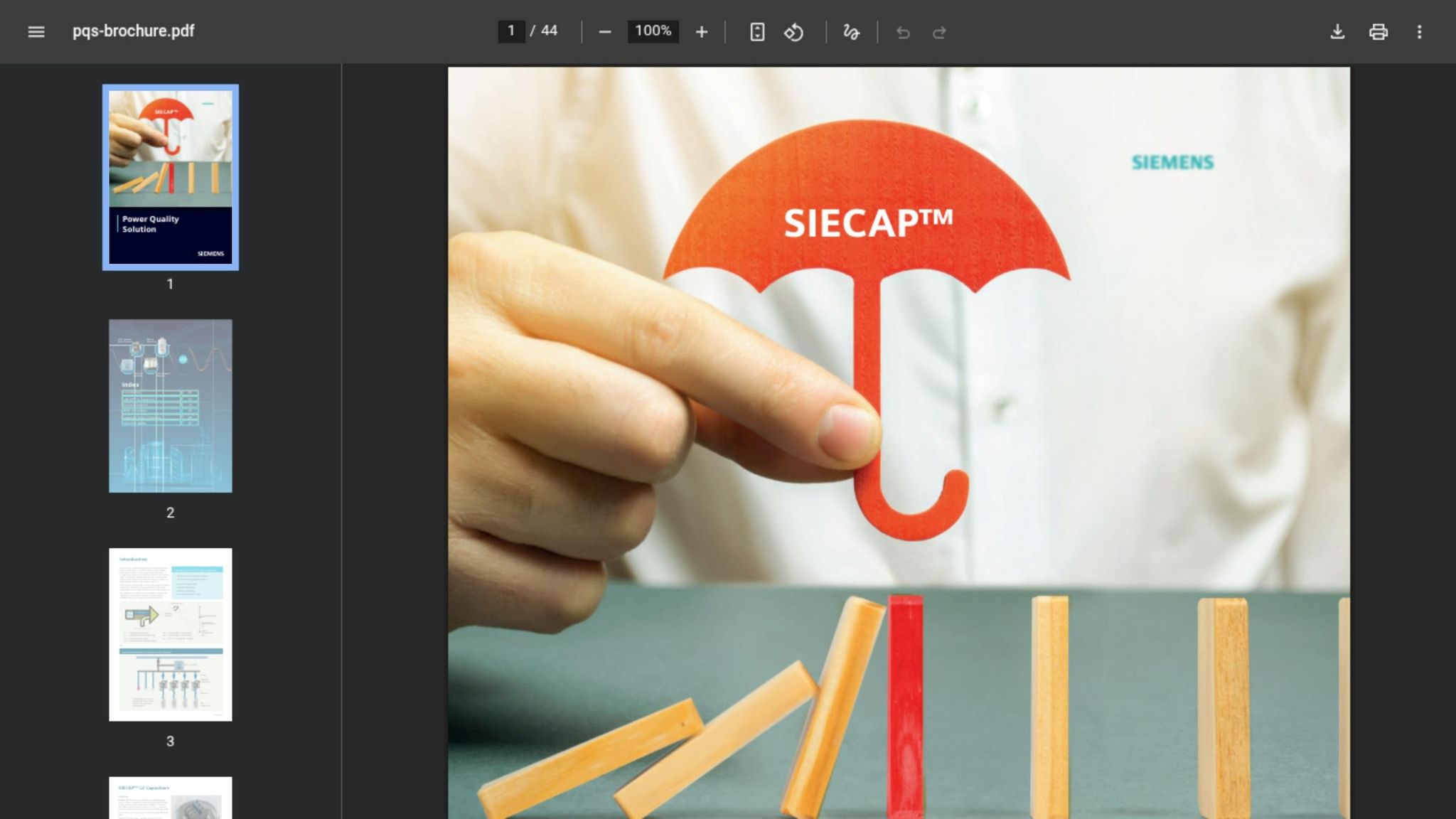Click the SIECAP™ text on the umbrella
Viewport: 1456px width, 819px height.
coord(868,223)
